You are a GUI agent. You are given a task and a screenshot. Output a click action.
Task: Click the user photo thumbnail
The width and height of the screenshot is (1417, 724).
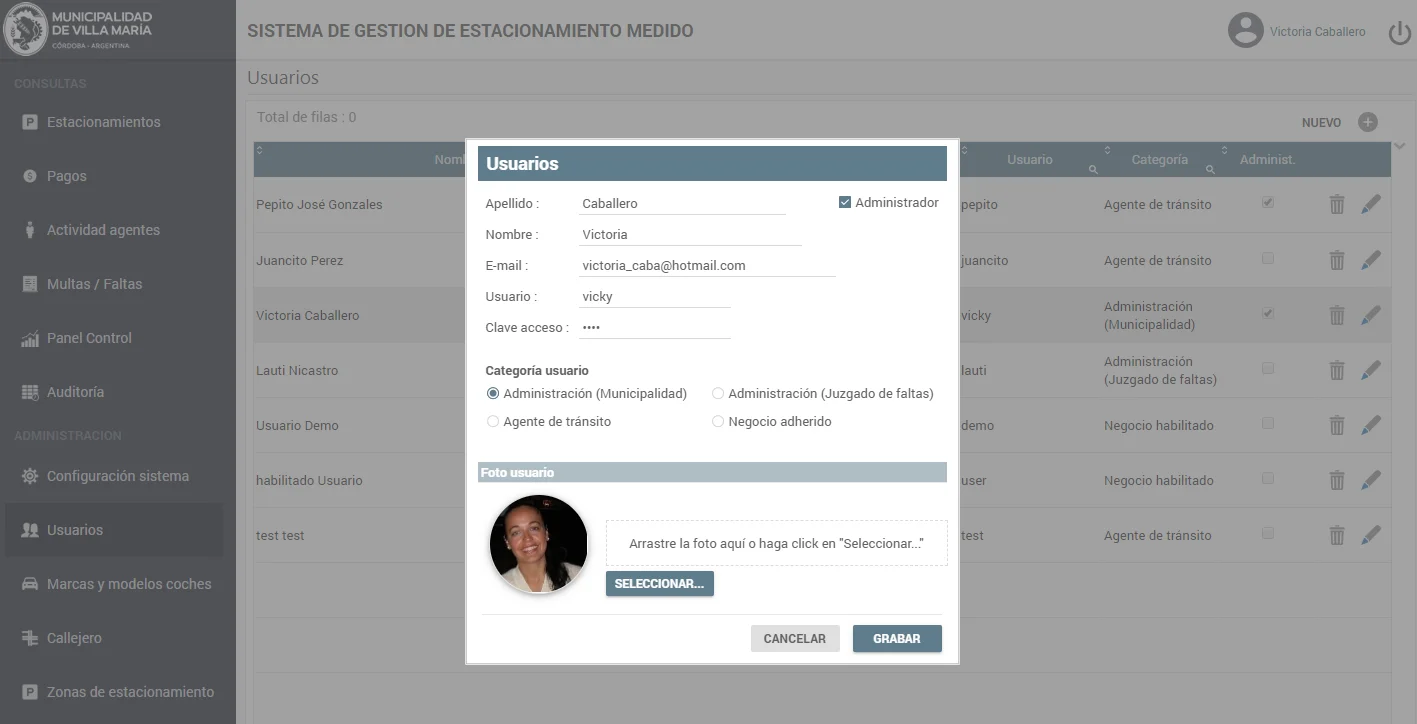(538, 544)
